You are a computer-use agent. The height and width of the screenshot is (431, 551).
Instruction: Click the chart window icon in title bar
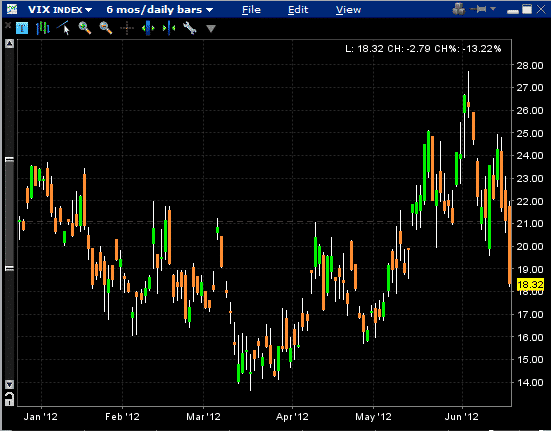(12, 9)
